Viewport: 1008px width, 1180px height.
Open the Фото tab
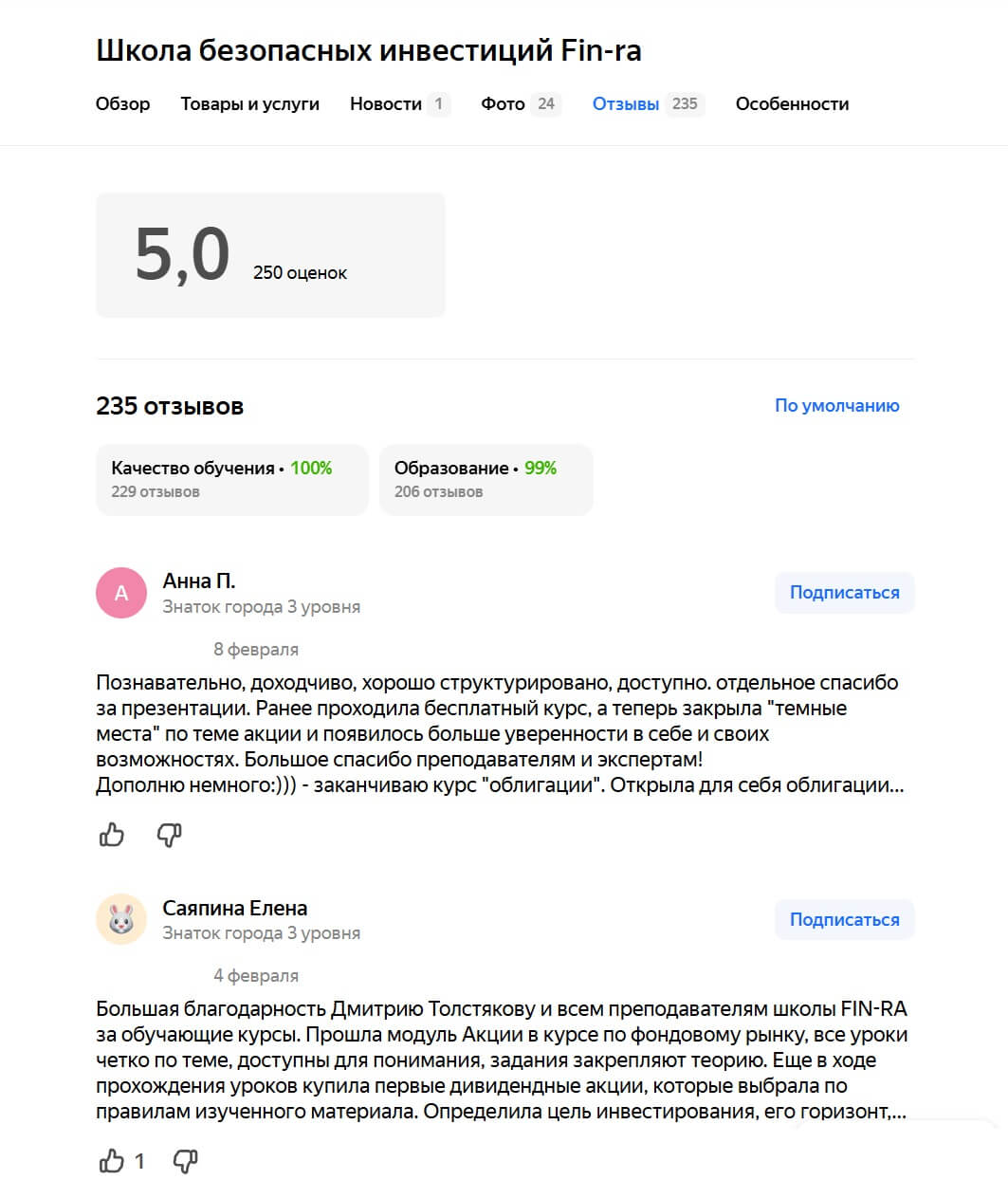[503, 104]
